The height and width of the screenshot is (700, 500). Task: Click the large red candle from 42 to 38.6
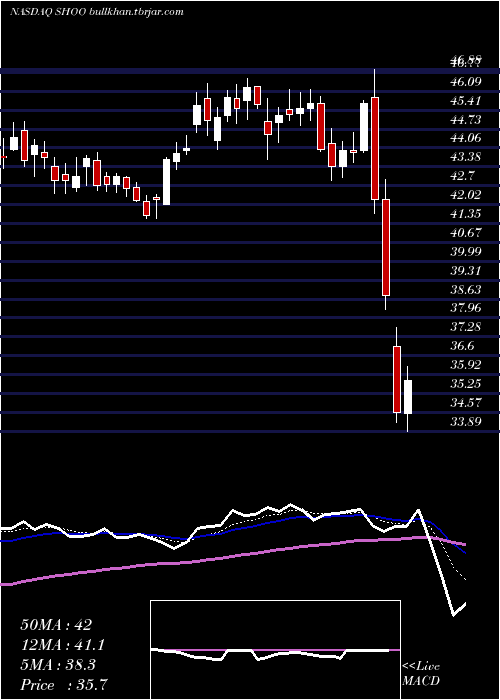[386, 247]
